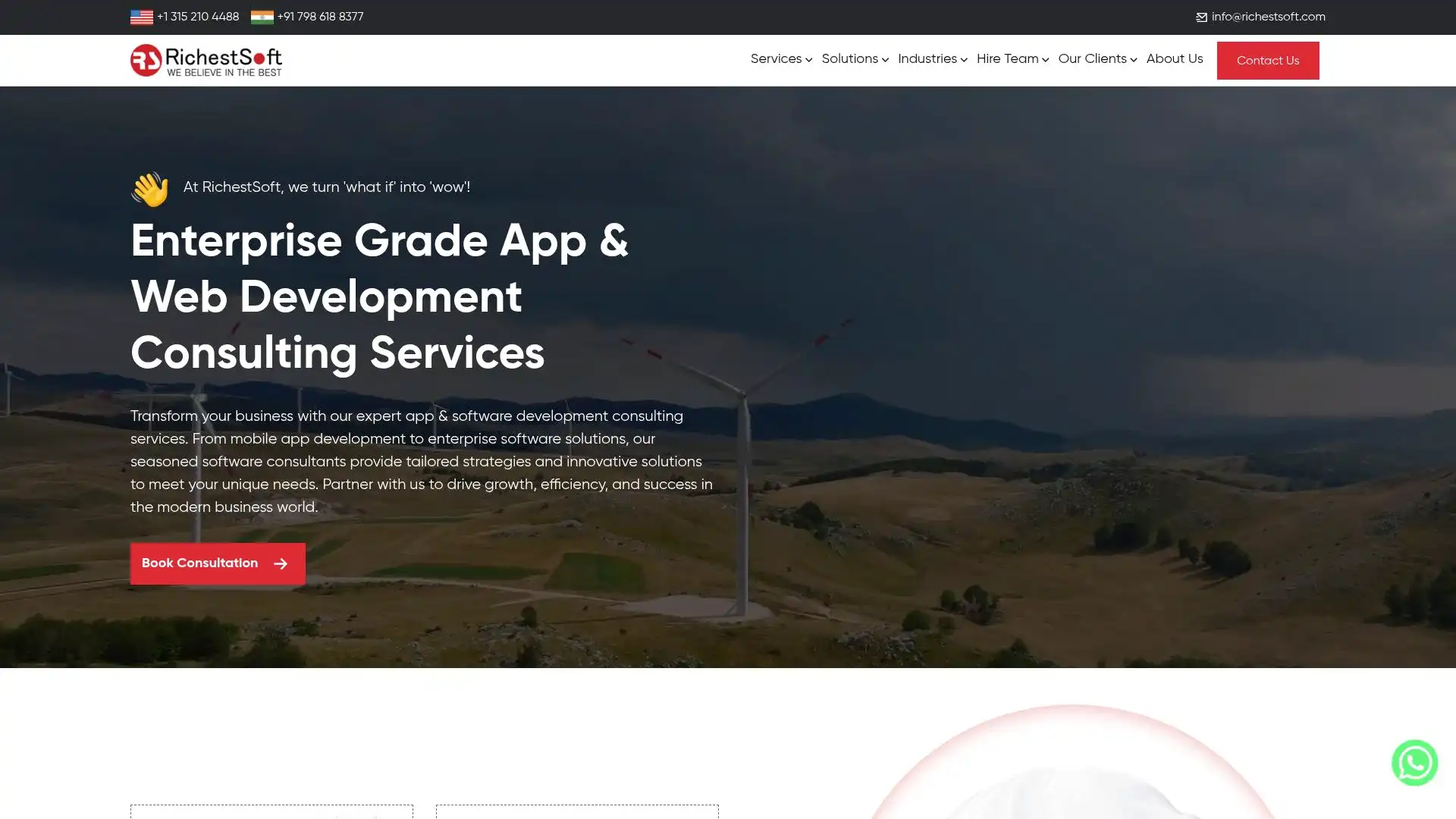Click the email envelope icon
The image size is (1456, 819).
[x=1201, y=17]
